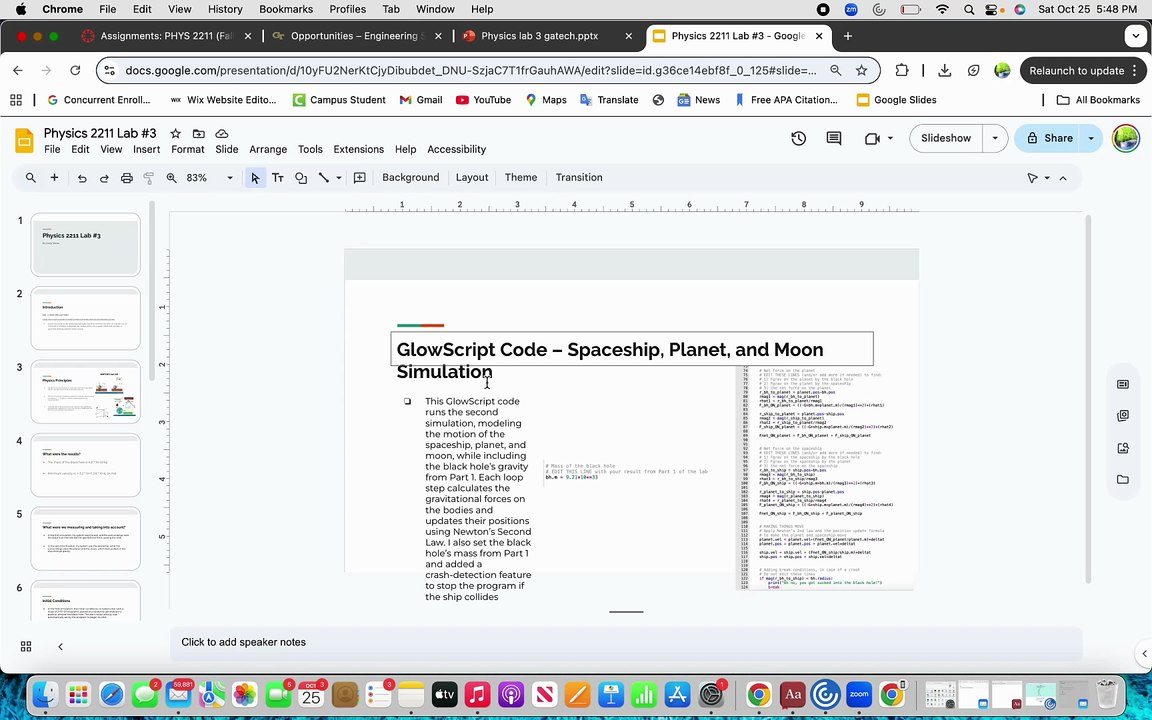The width and height of the screenshot is (1152, 720).
Task: Click the filmstrip scrollbar
Action: tap(152, 291)
